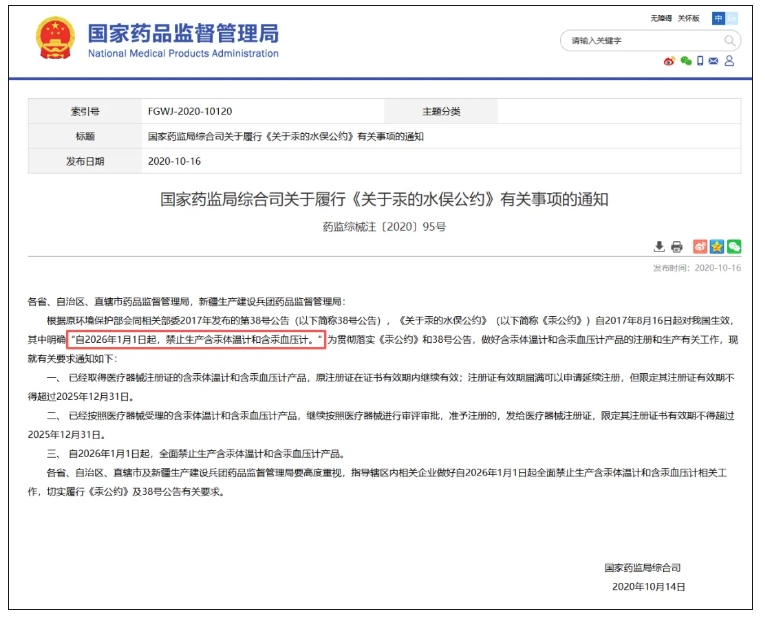Click the magnifier search icon
This screenshot has height=622, width=765.
coord(729,40)
